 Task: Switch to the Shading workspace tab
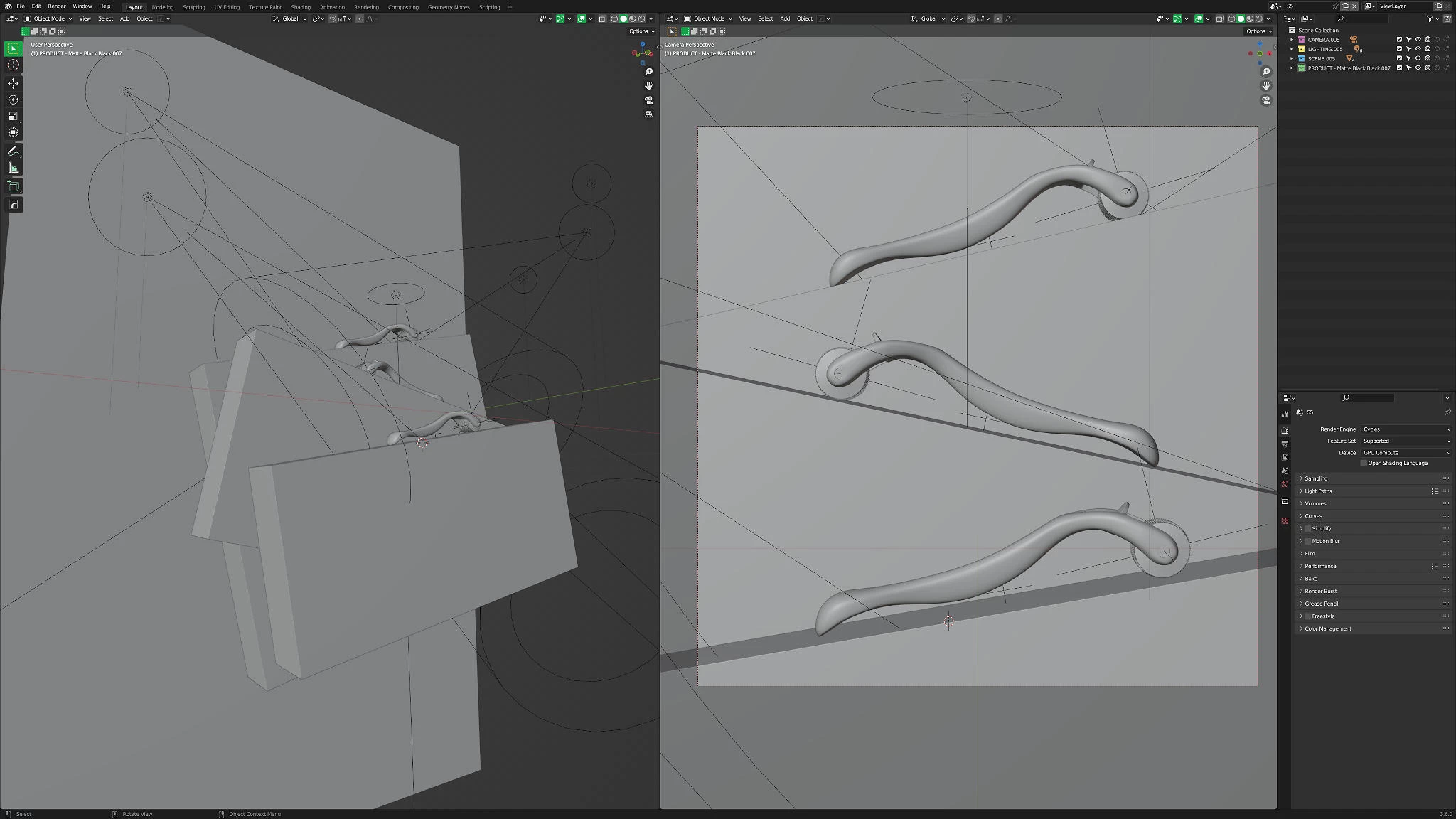(300, 7)
